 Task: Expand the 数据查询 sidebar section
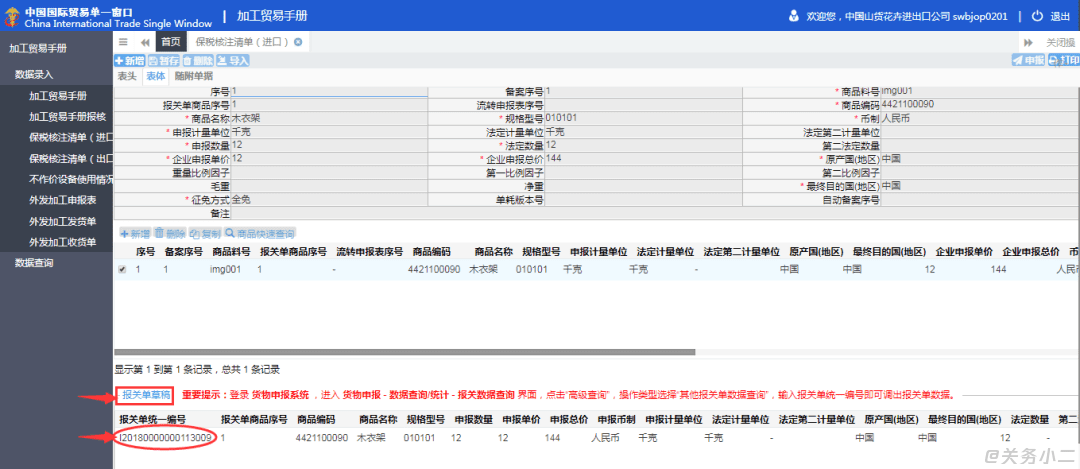coord(34,263)
